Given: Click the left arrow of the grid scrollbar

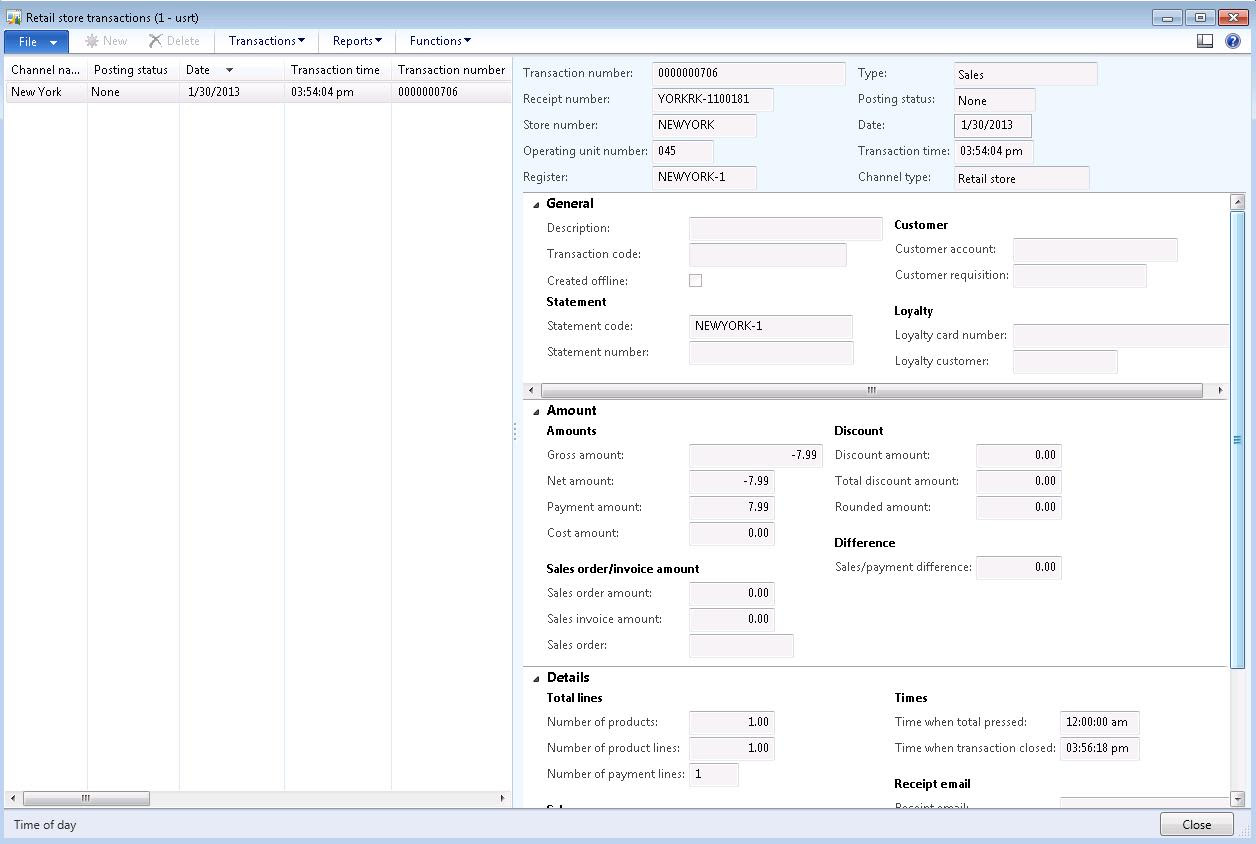Looking at the screenshot, I should pyautogui.click(x=13, y=798).
